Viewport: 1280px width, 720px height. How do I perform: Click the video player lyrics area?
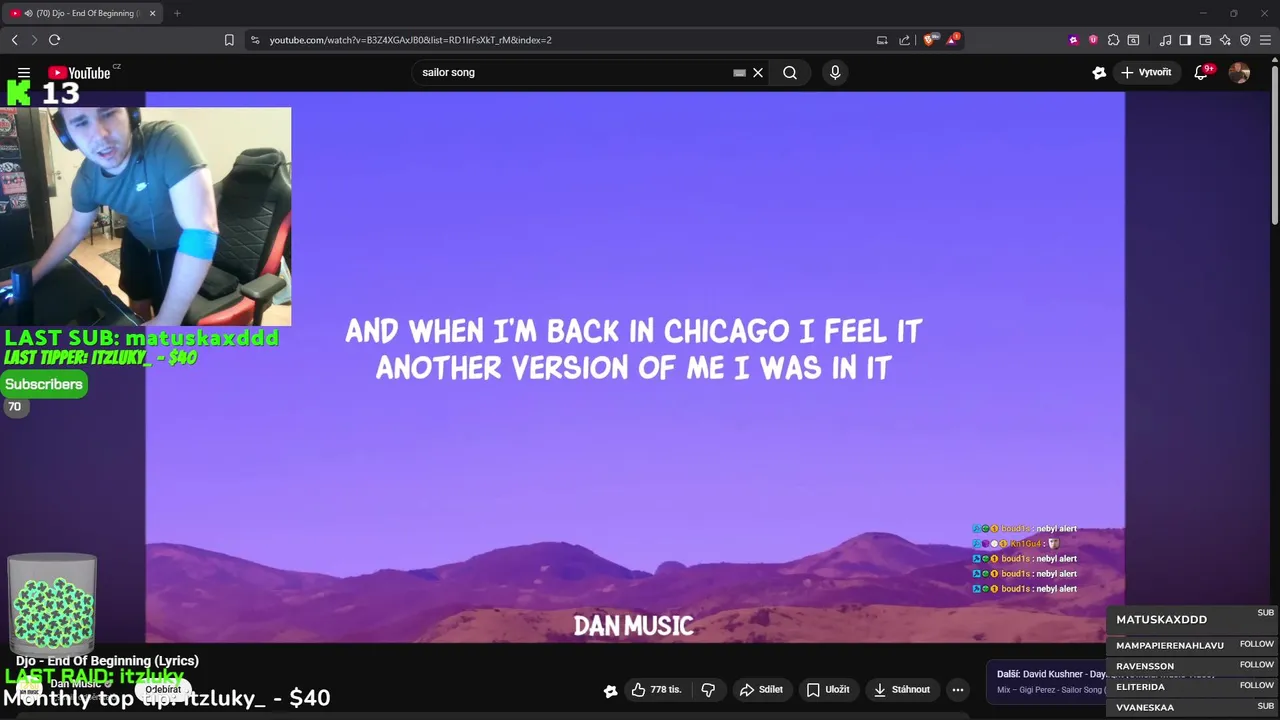pos(634,349)
